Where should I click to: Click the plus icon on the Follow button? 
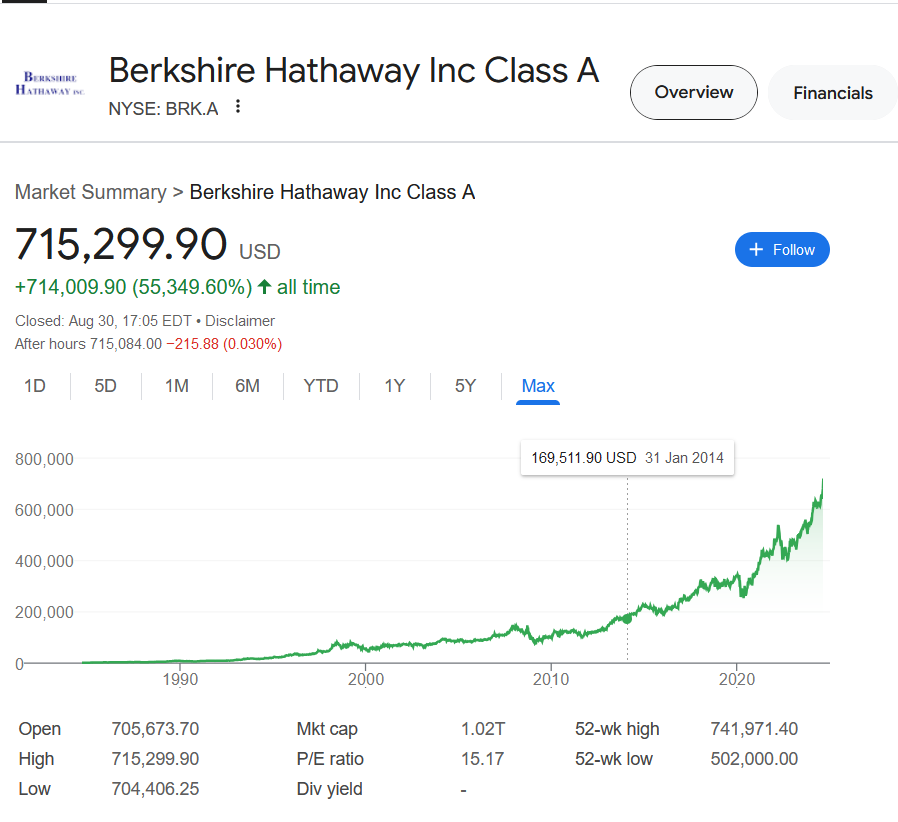pos(756,249)
